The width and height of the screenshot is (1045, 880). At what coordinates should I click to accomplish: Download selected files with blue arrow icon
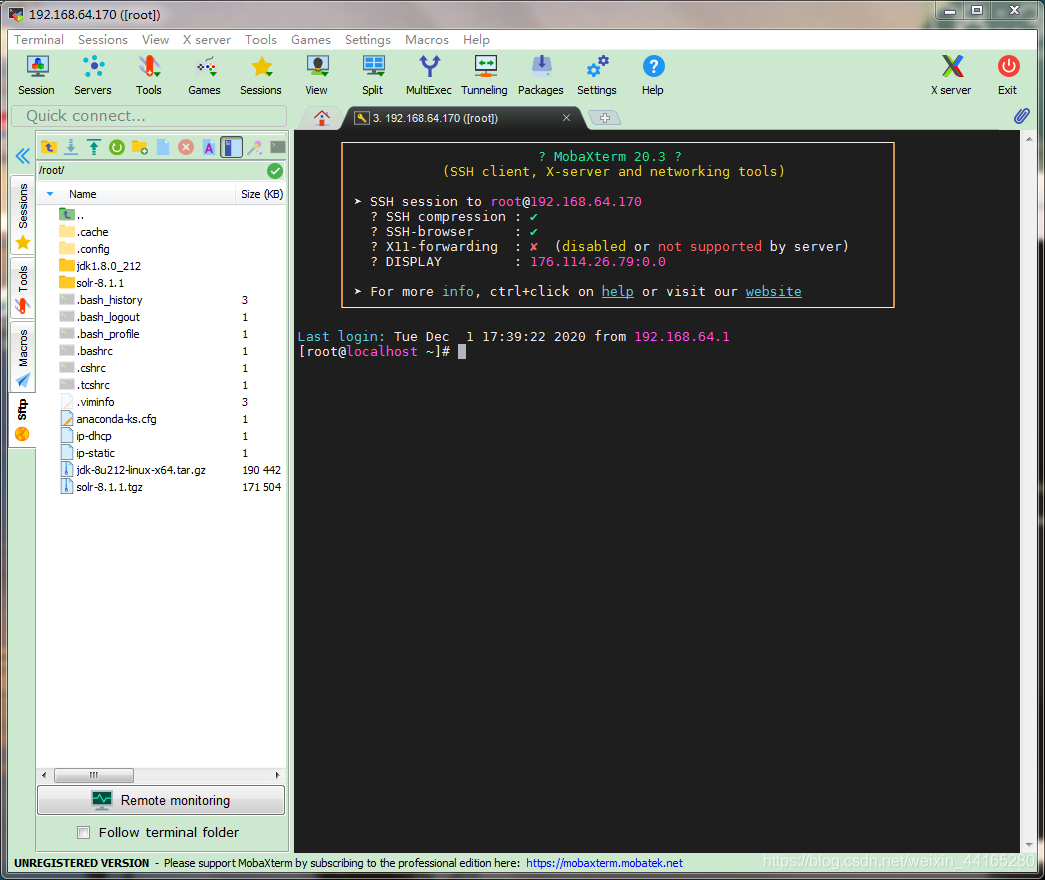pos(71,147)
